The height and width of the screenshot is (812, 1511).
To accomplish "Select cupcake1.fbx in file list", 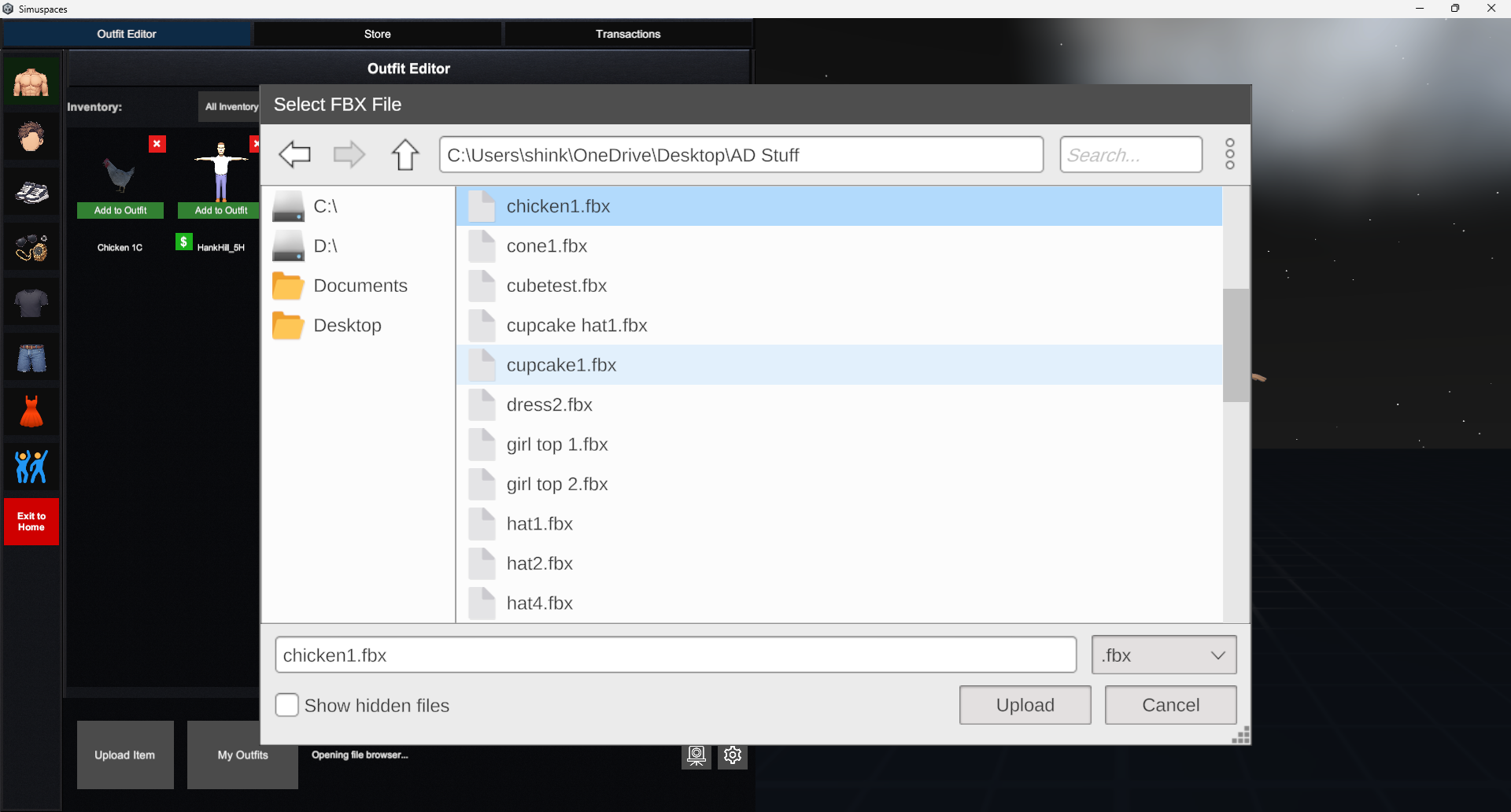I will click(839, 365).
